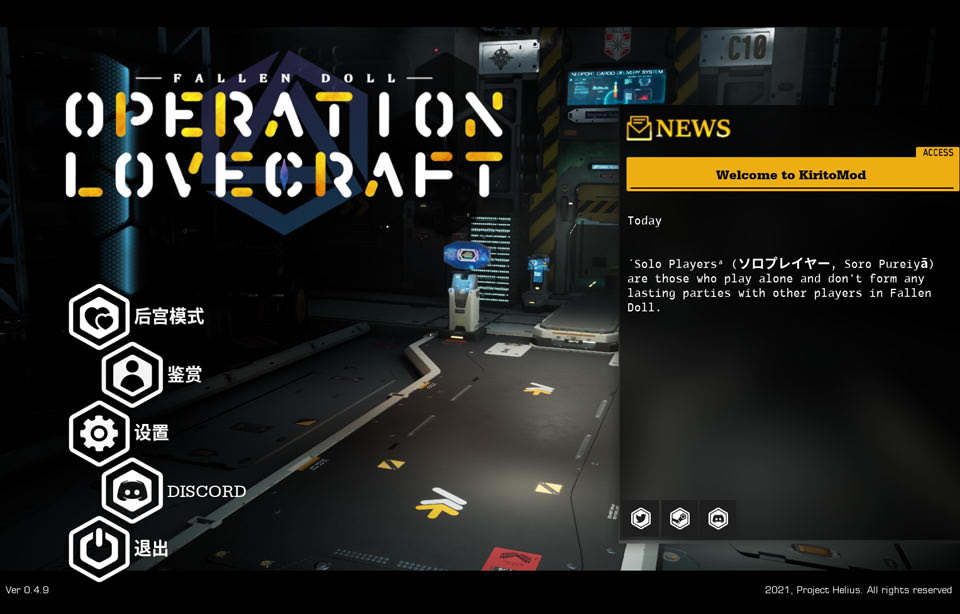Viewport: 960px width, 614px height.
Task: Click the Solo Players news paragraph
Action: pyautogui.click(x=781, y=286)
